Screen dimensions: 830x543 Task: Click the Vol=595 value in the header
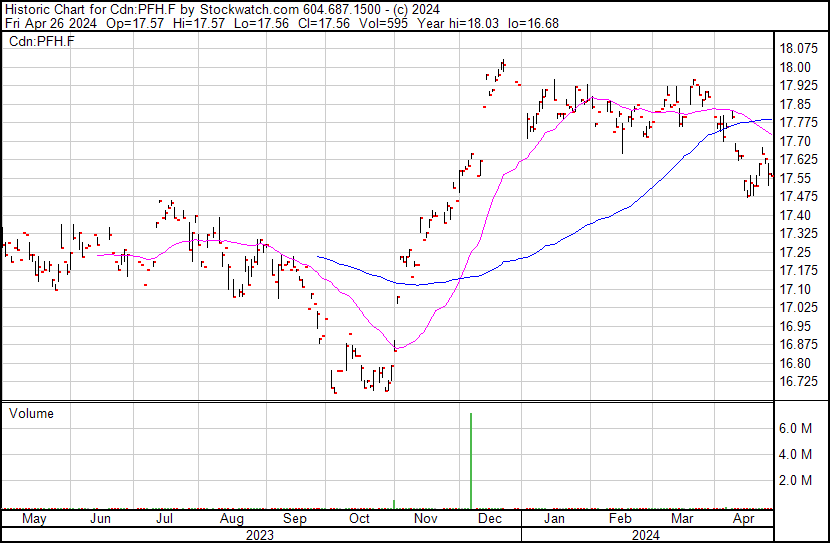383,23
